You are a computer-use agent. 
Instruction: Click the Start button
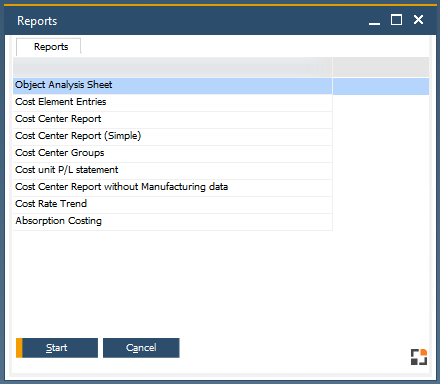57,348
